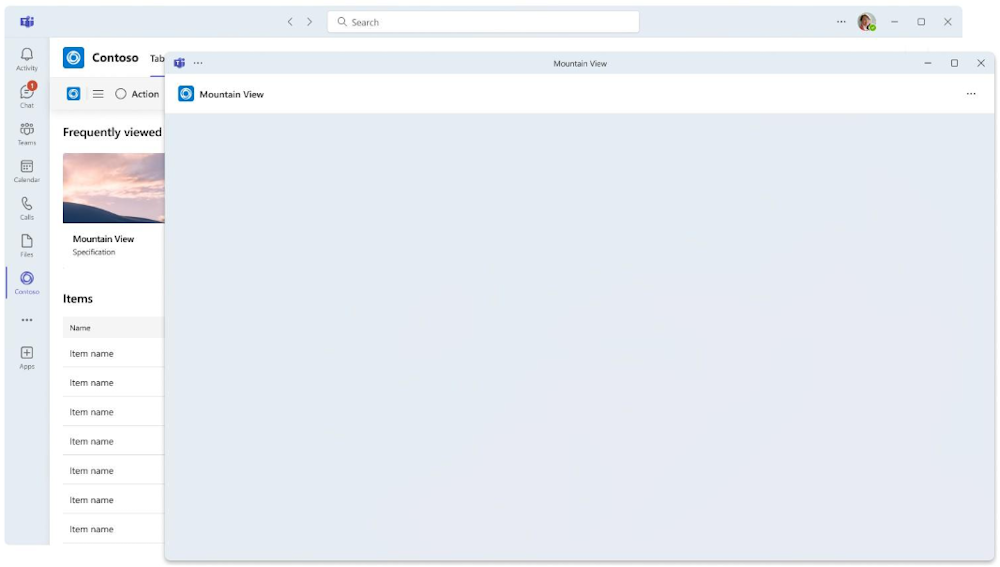Navigate forward with the right arrow

(309, 22)
